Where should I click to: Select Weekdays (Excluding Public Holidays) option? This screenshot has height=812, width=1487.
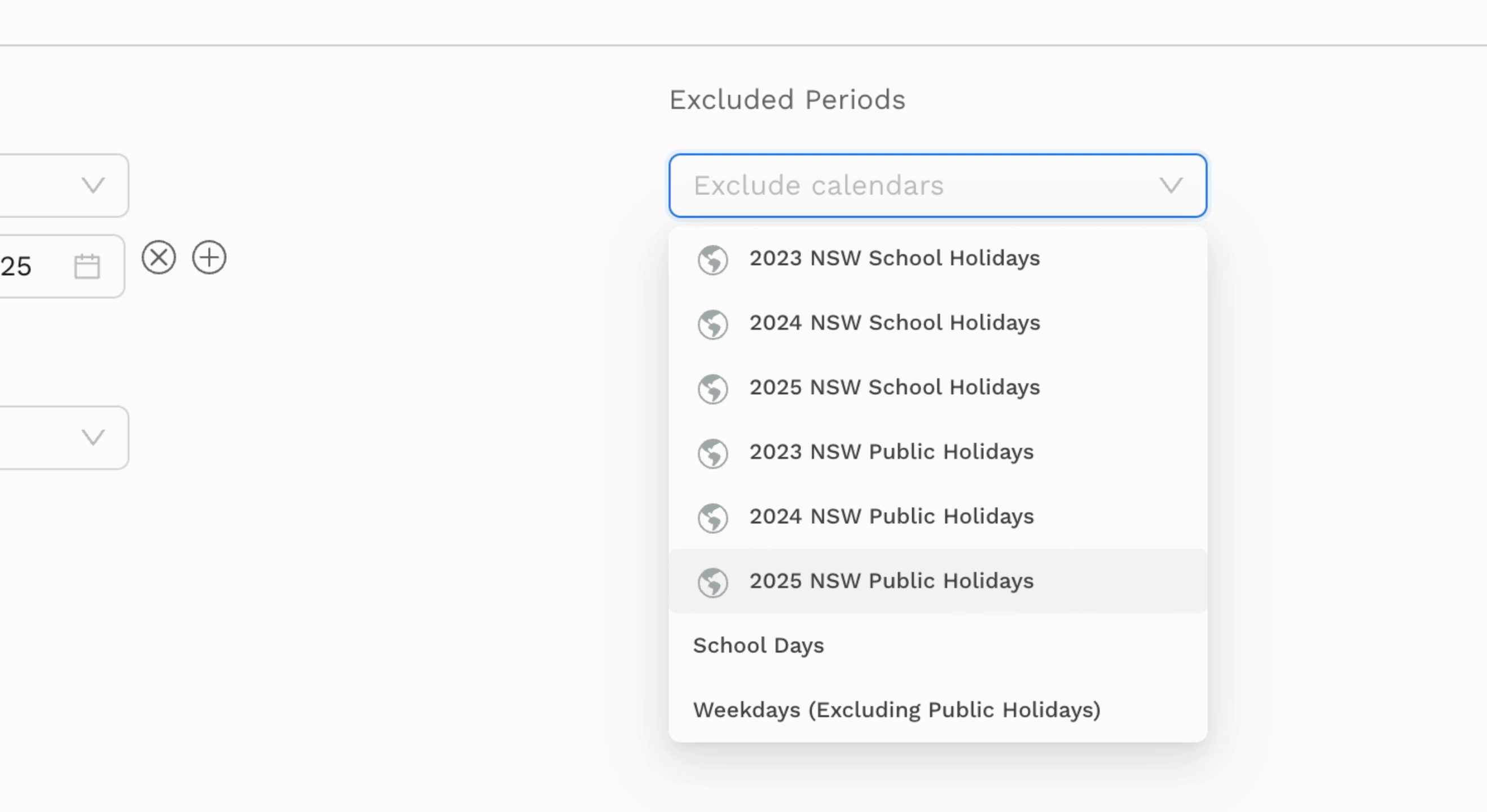(x=938, y=710)
